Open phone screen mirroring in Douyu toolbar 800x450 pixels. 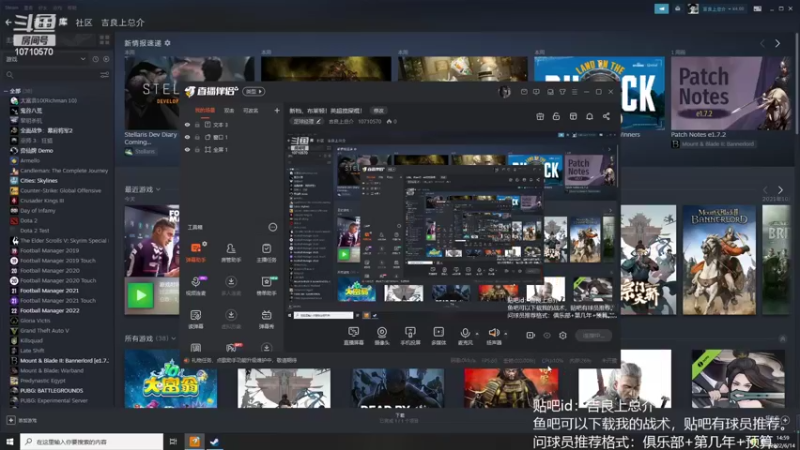[x=410, y=335]
